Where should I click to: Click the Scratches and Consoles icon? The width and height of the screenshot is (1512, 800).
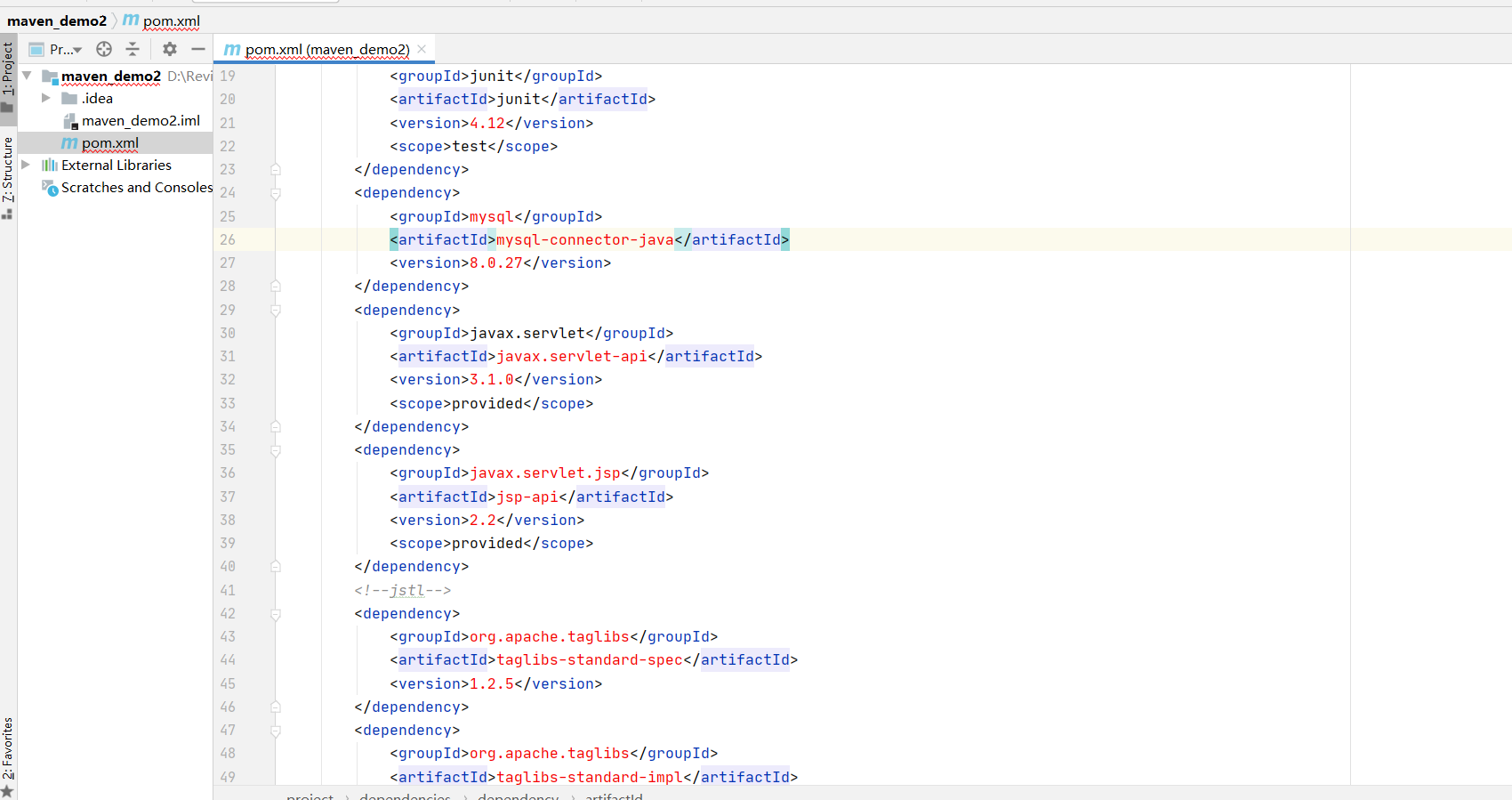(x=50, y=187)
